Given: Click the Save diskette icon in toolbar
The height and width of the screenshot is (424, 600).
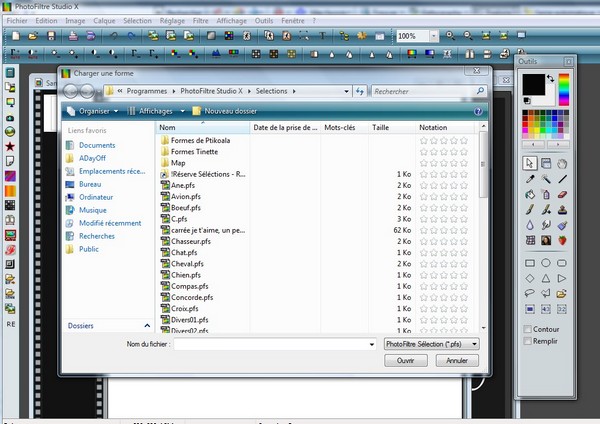Looking at the screenshot, I should (x=51, y=36).
